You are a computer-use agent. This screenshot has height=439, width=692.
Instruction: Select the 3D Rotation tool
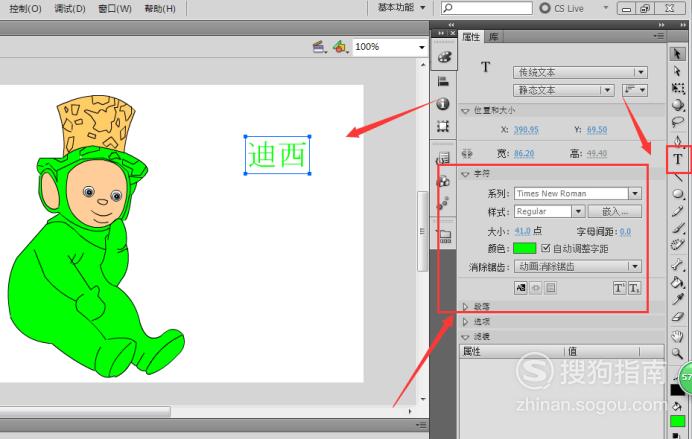click(677, 105)
